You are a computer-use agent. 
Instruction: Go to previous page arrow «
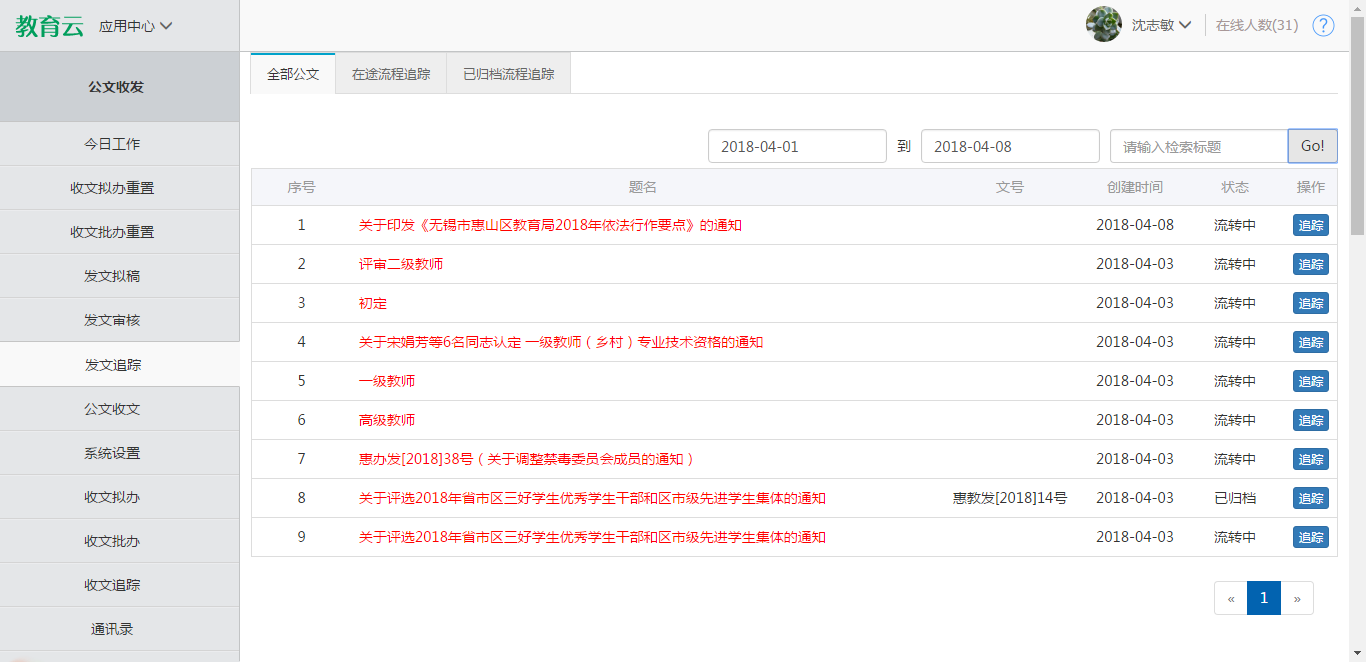pos(1231,598)
